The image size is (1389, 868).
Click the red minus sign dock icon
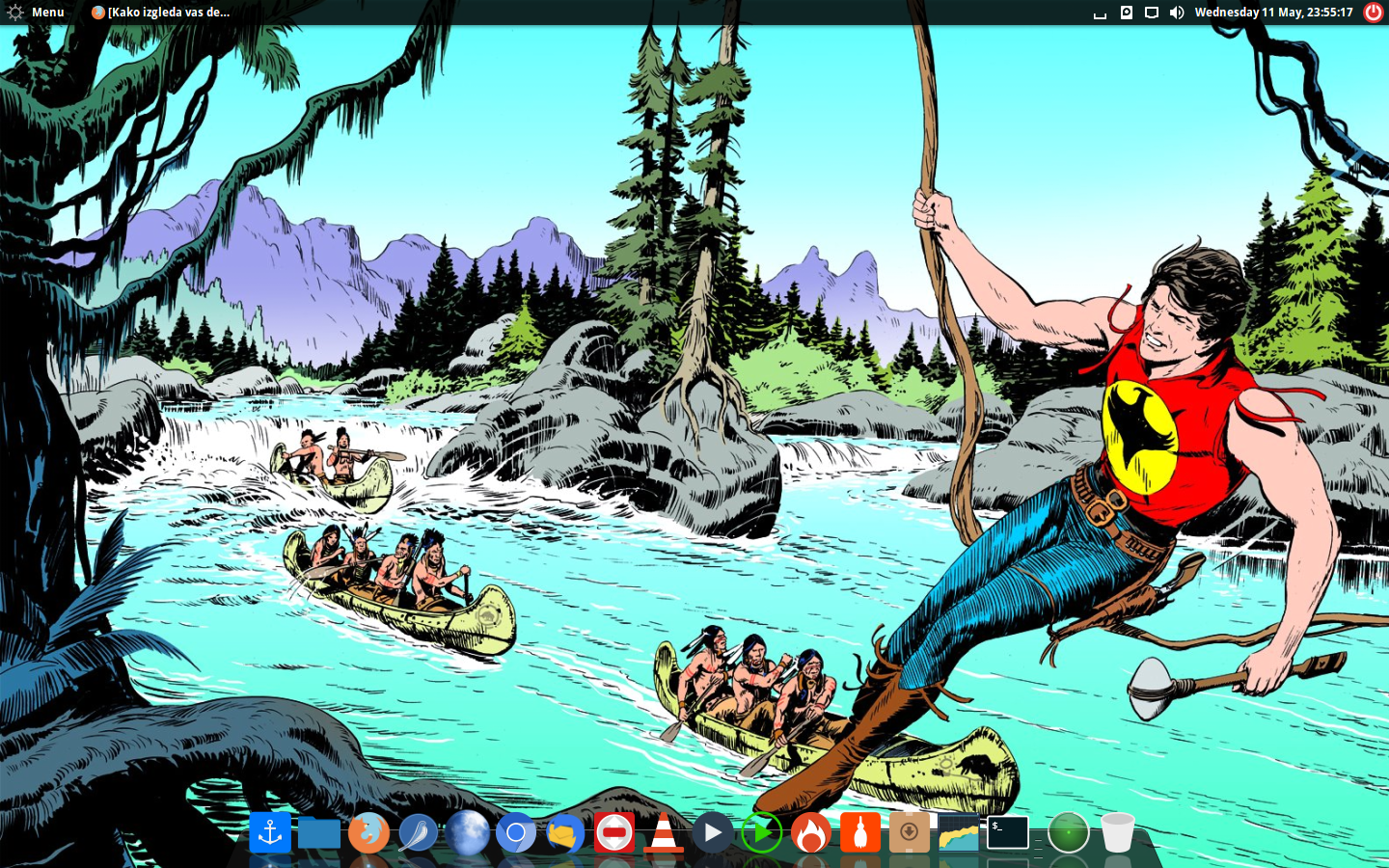[x=614, y=833]
